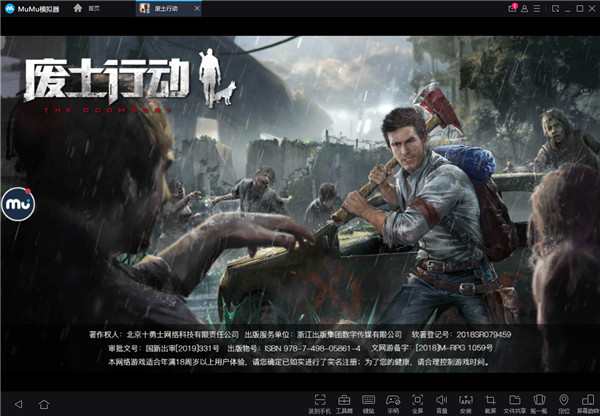Click the 废土行动 game title logo
The width and height of the screenshot is (600, 416).
pyautogui.click(x=130, y=82)
